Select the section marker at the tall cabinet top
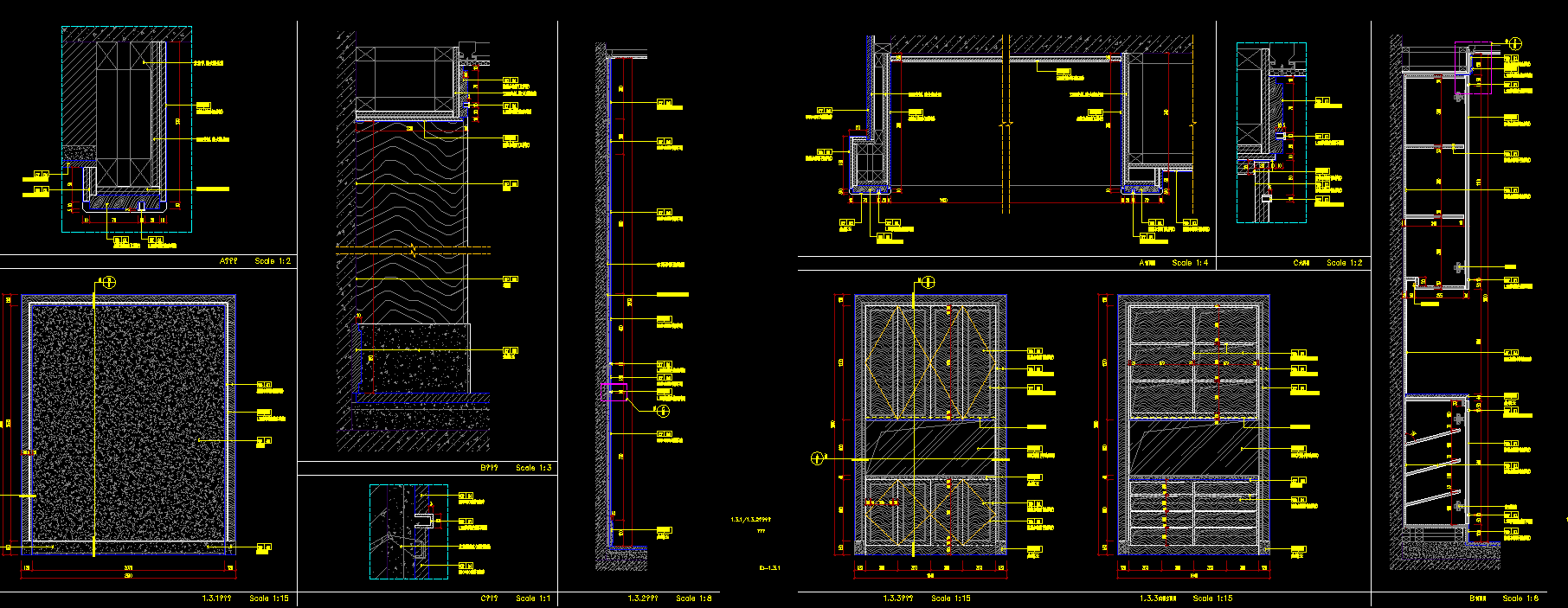1568x608 pixels. [1514, 42]
